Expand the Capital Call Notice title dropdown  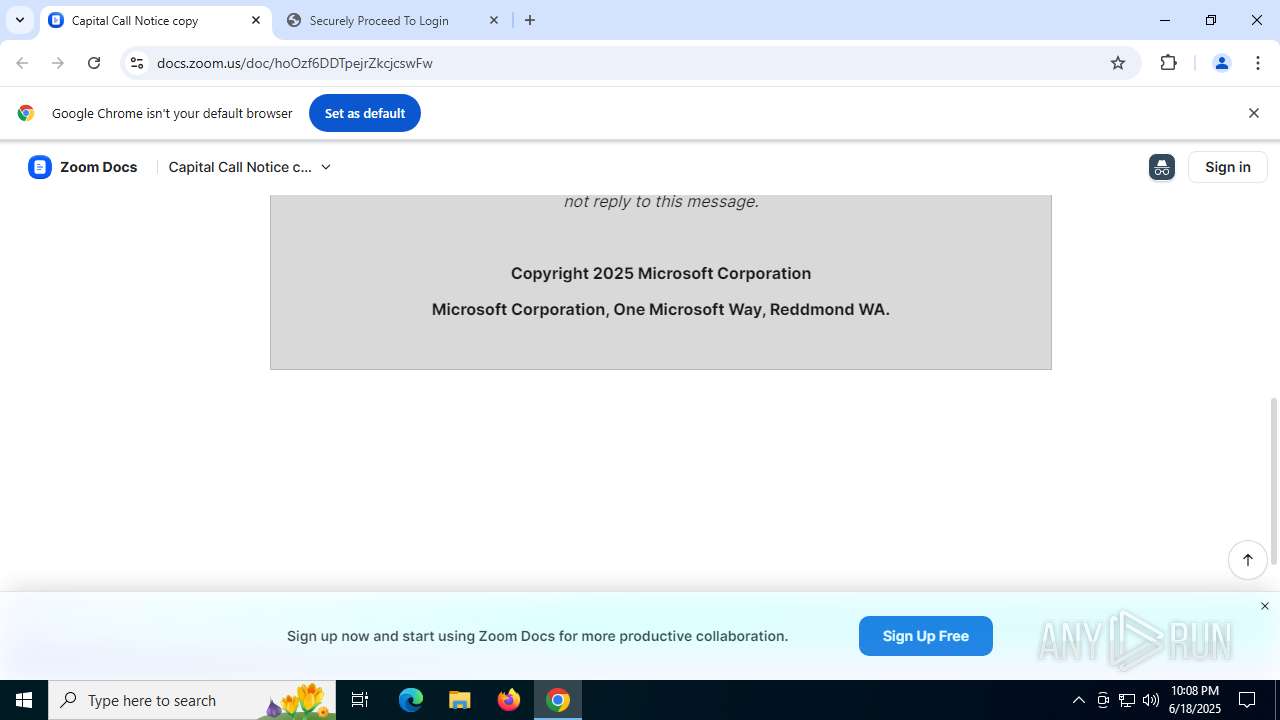click(326, 167)
